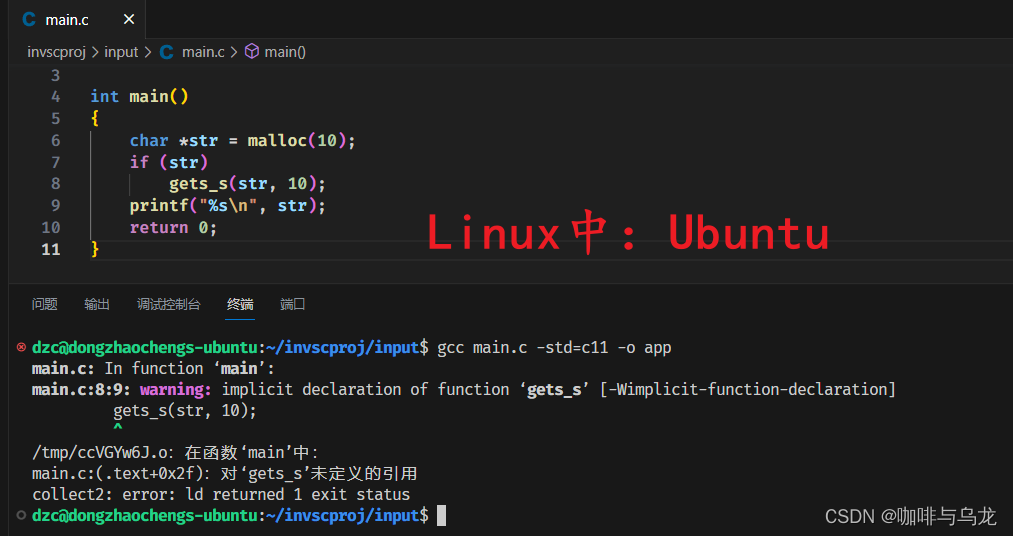This screenshot has height=536, width=1013.
Task: Click 'collect2: error: ld returned 1 exit status'
Action: point(221,495)
